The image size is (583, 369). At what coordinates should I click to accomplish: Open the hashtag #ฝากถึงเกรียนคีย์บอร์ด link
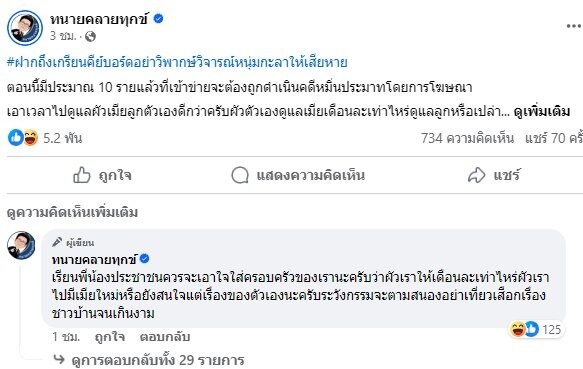tap(177, 62)
